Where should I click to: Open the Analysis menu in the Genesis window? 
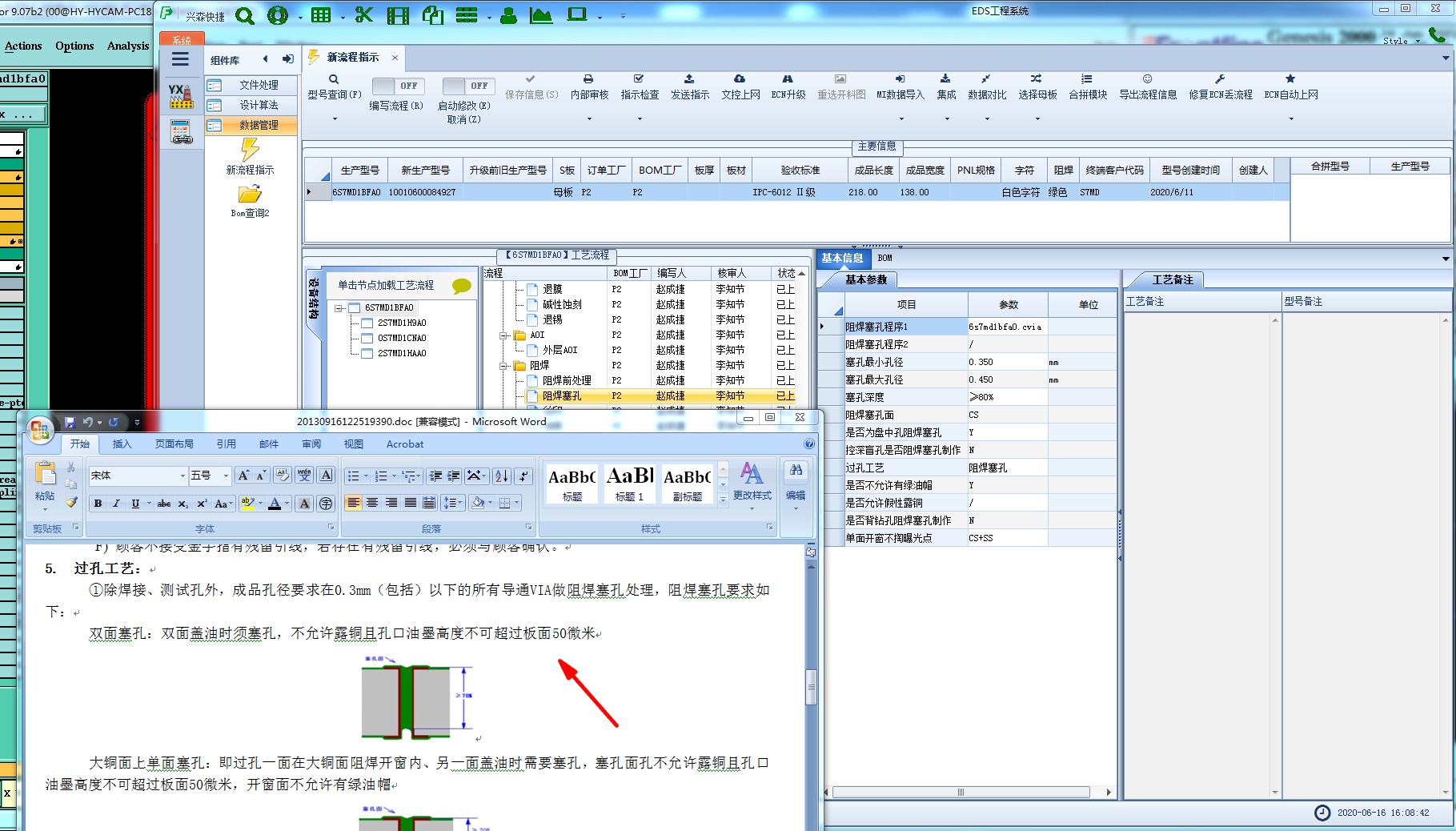coord(128,46)
